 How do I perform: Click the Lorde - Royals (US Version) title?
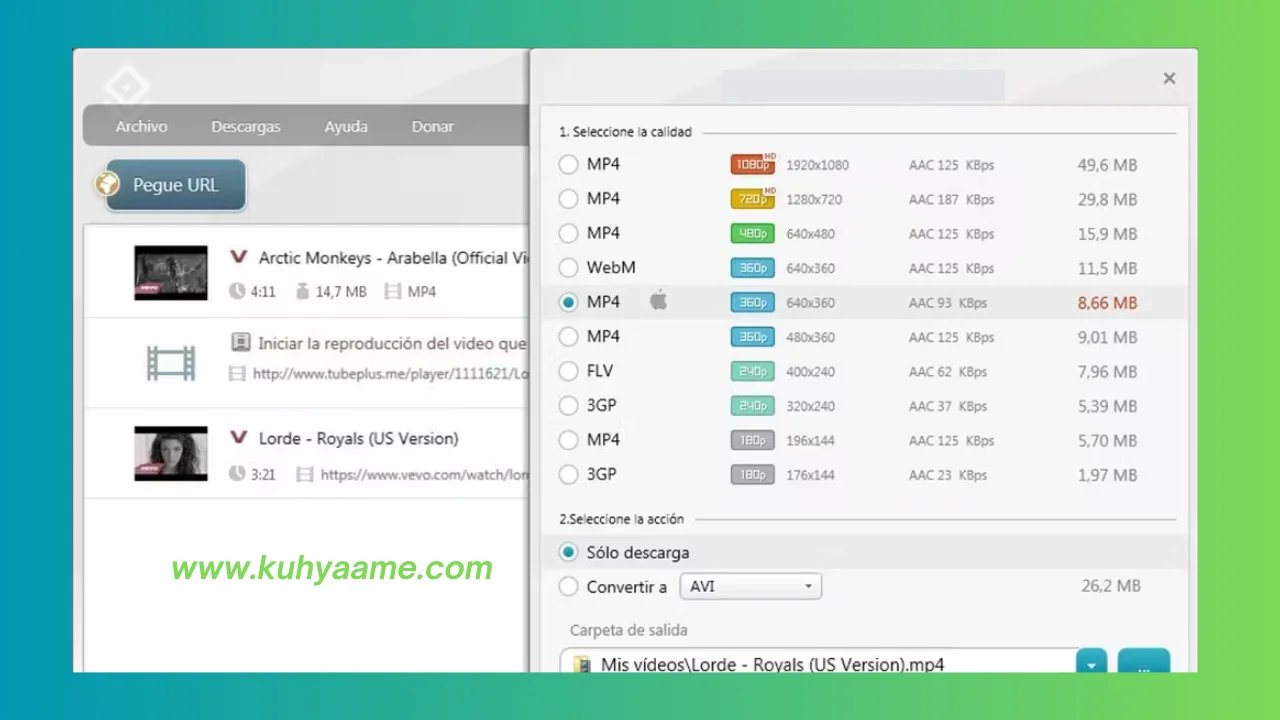click(x=358, y=439)
